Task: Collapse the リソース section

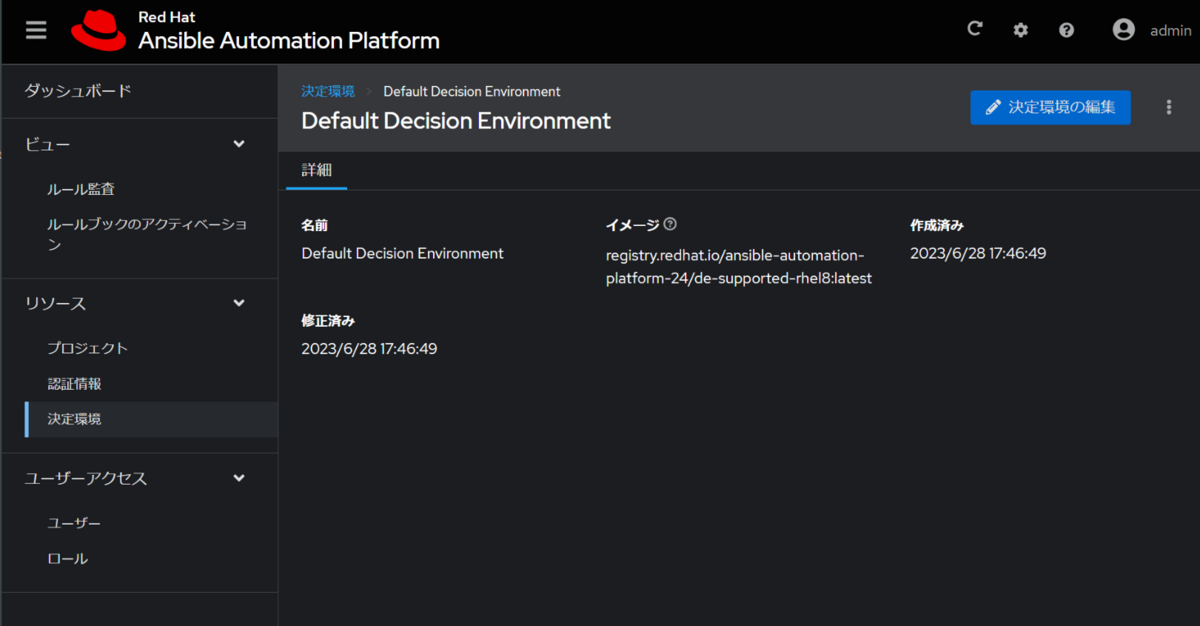Action: [x=239, y=303]
